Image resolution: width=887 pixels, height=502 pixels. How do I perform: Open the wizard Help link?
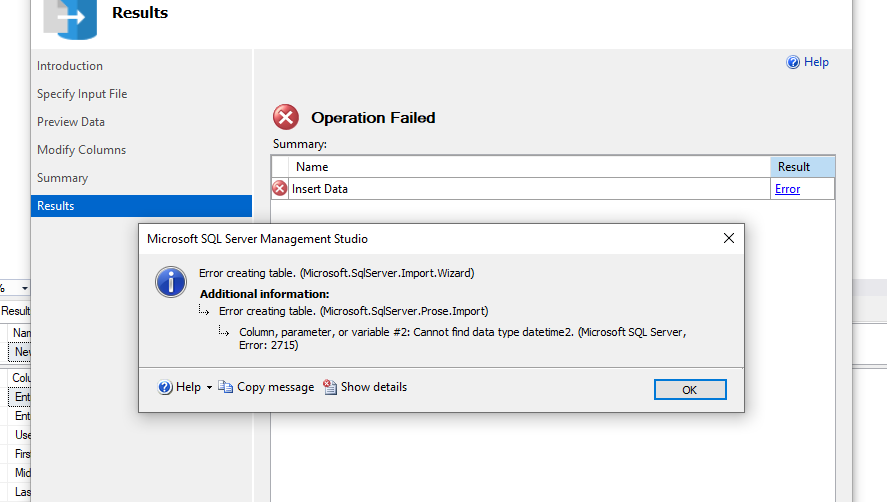(816, 62)
